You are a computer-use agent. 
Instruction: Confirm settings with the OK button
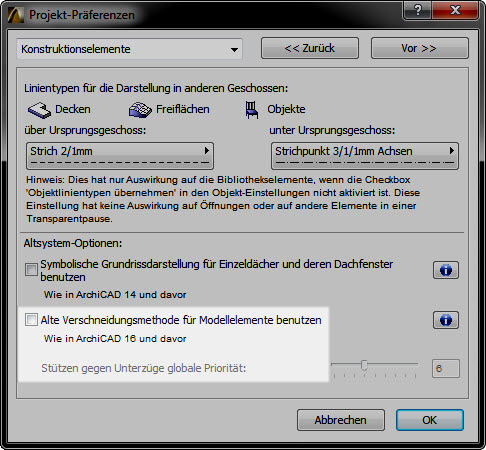430,420
